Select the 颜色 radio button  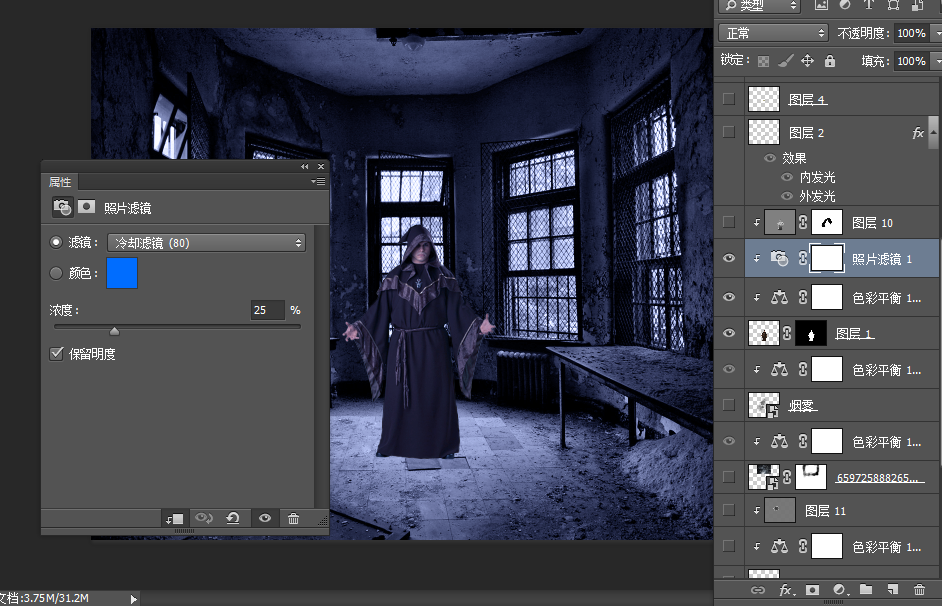[56, 273]
